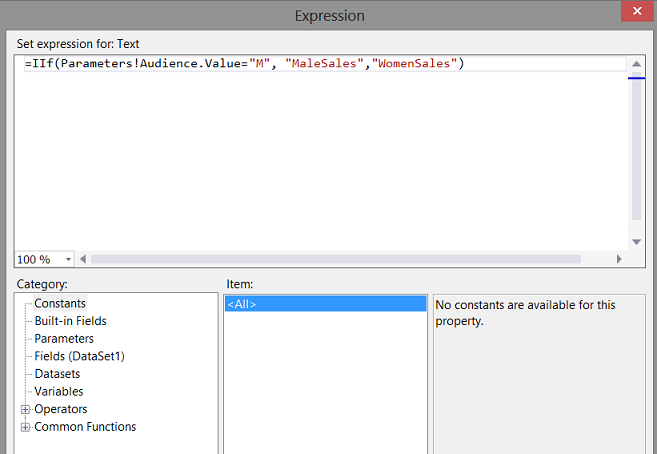Select Common Functions category label

(x=85, y=427)
